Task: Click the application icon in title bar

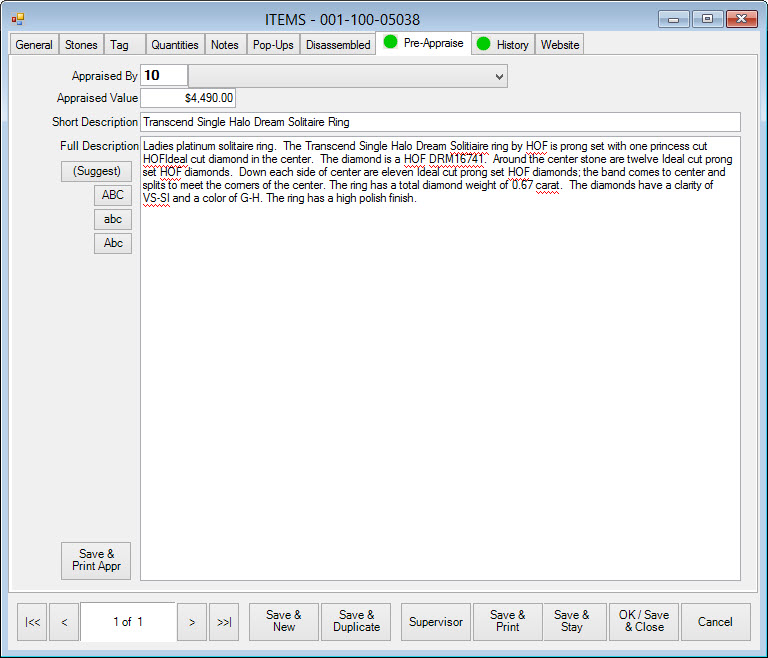Action: 18,19
